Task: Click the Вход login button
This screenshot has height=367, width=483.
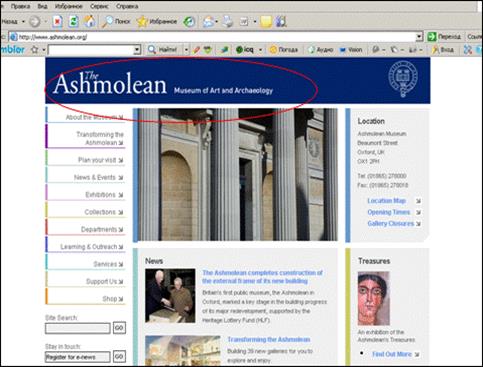Action: [x=443, y=50]
